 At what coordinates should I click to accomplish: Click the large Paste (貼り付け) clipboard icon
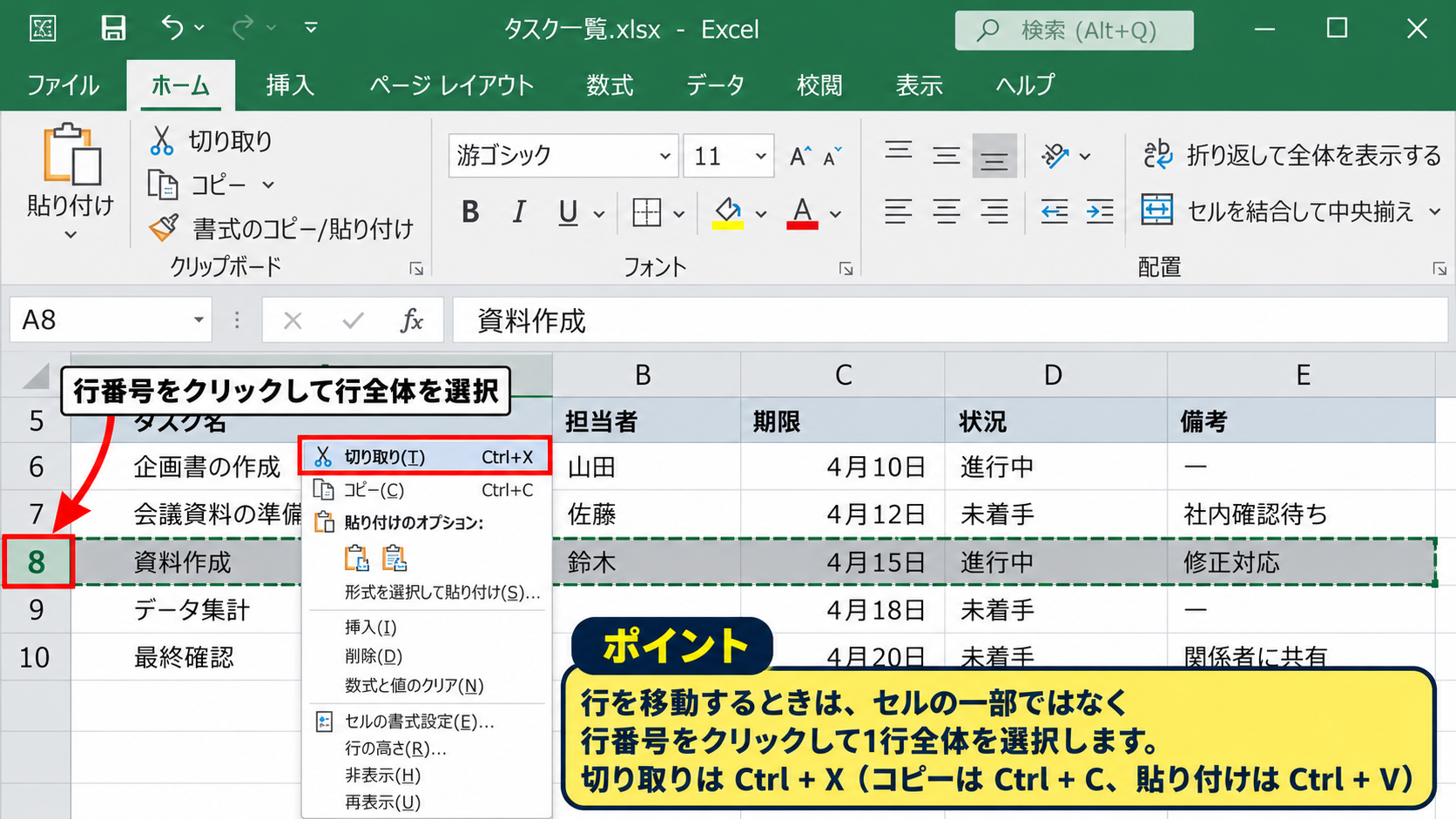pyautogui.click(x=71, y=155)
